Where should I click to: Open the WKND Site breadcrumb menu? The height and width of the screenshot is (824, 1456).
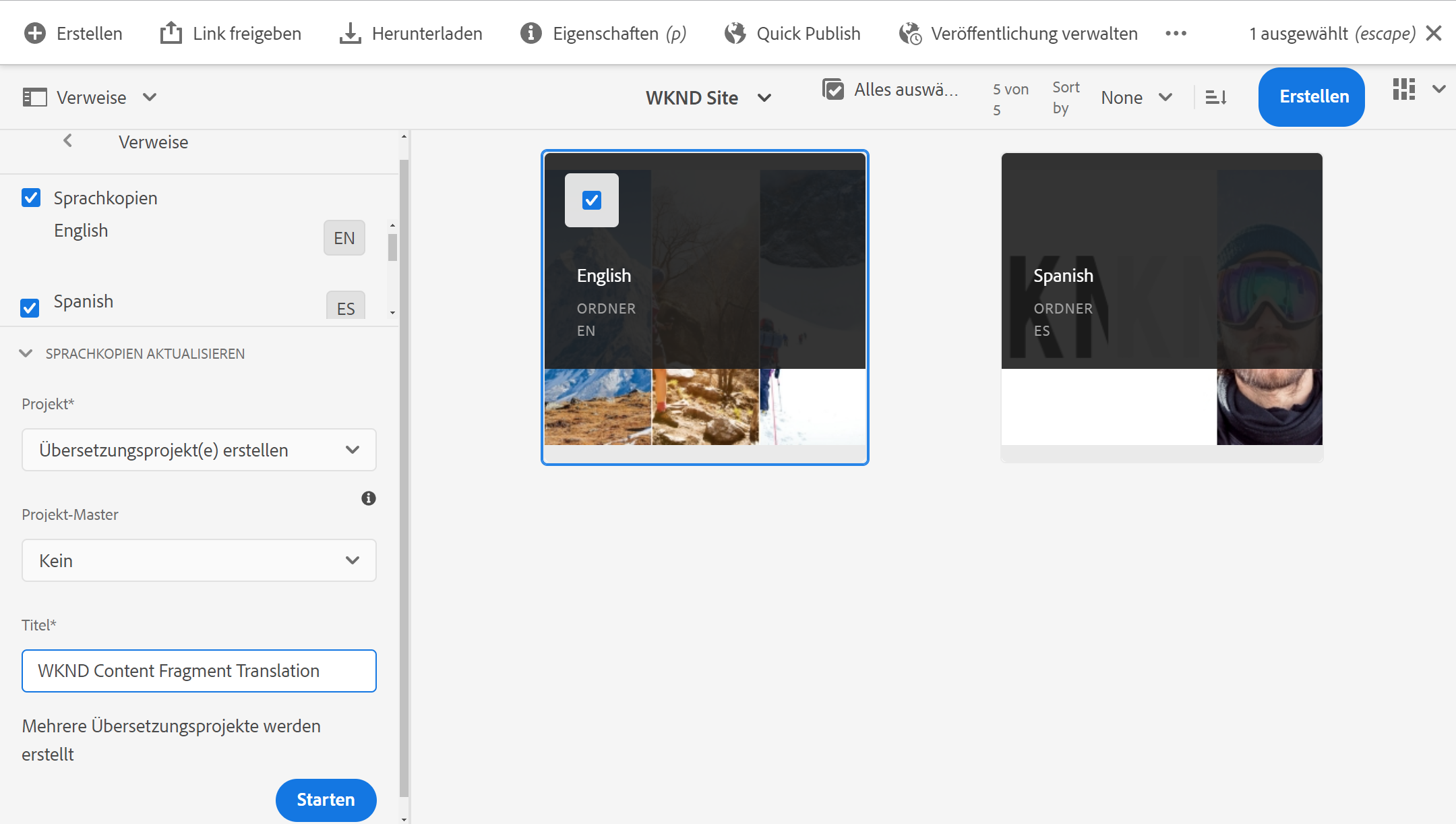[x=708, y=98]
